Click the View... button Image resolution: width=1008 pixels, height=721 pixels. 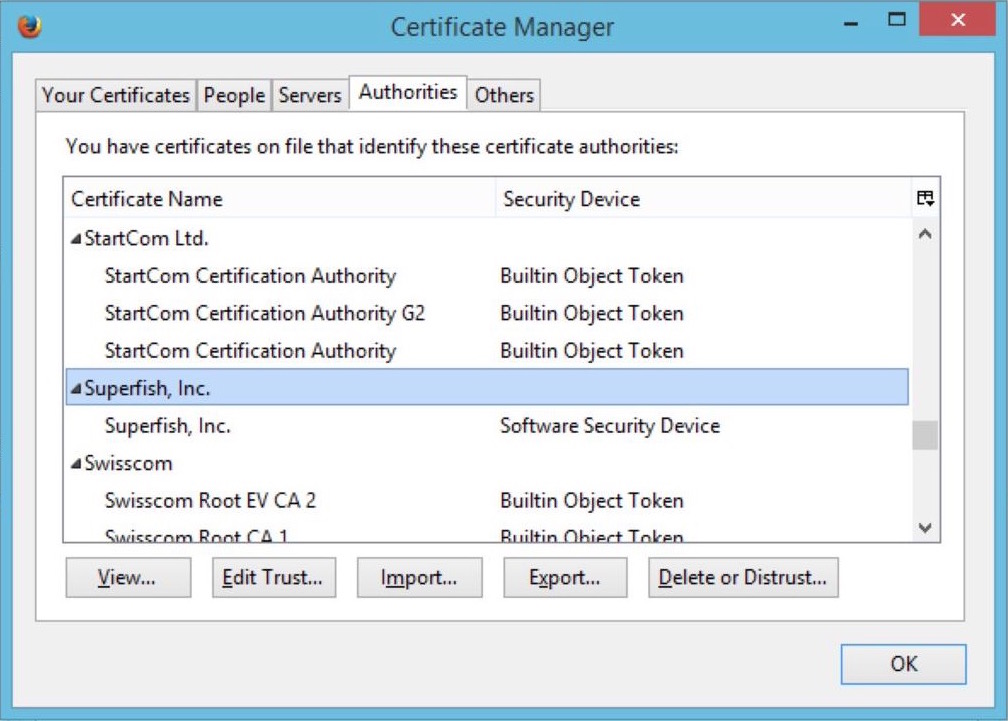coord(128,577)
